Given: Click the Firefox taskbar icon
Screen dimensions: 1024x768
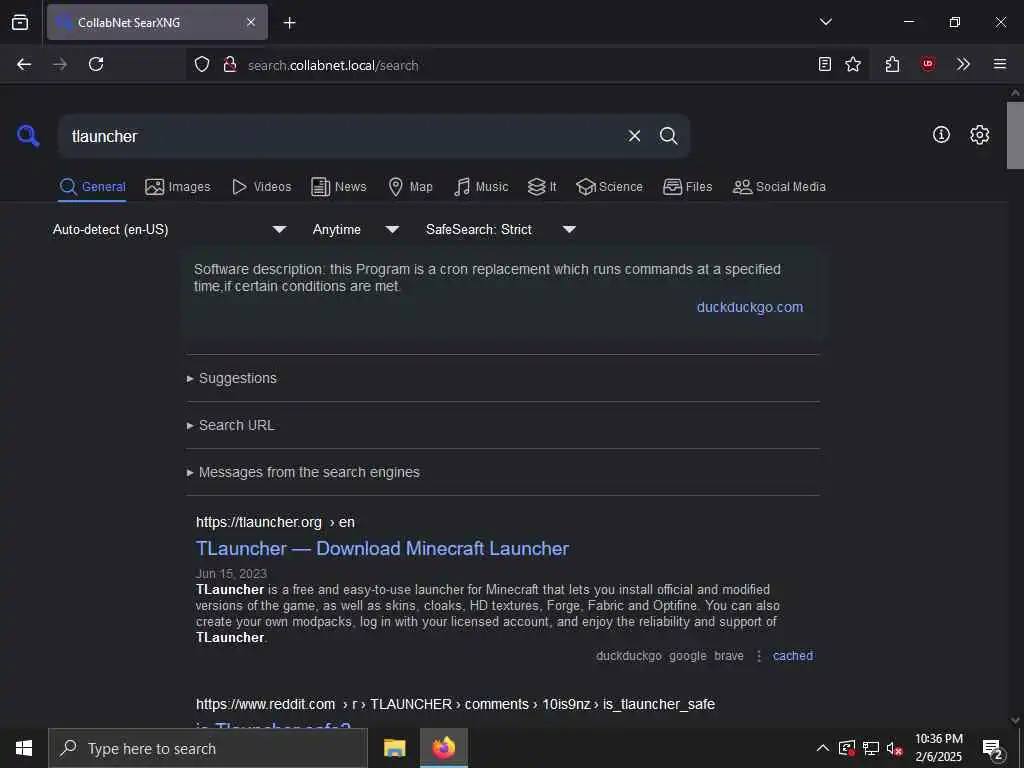Looking at the screenshot, I should coord(444,748).
